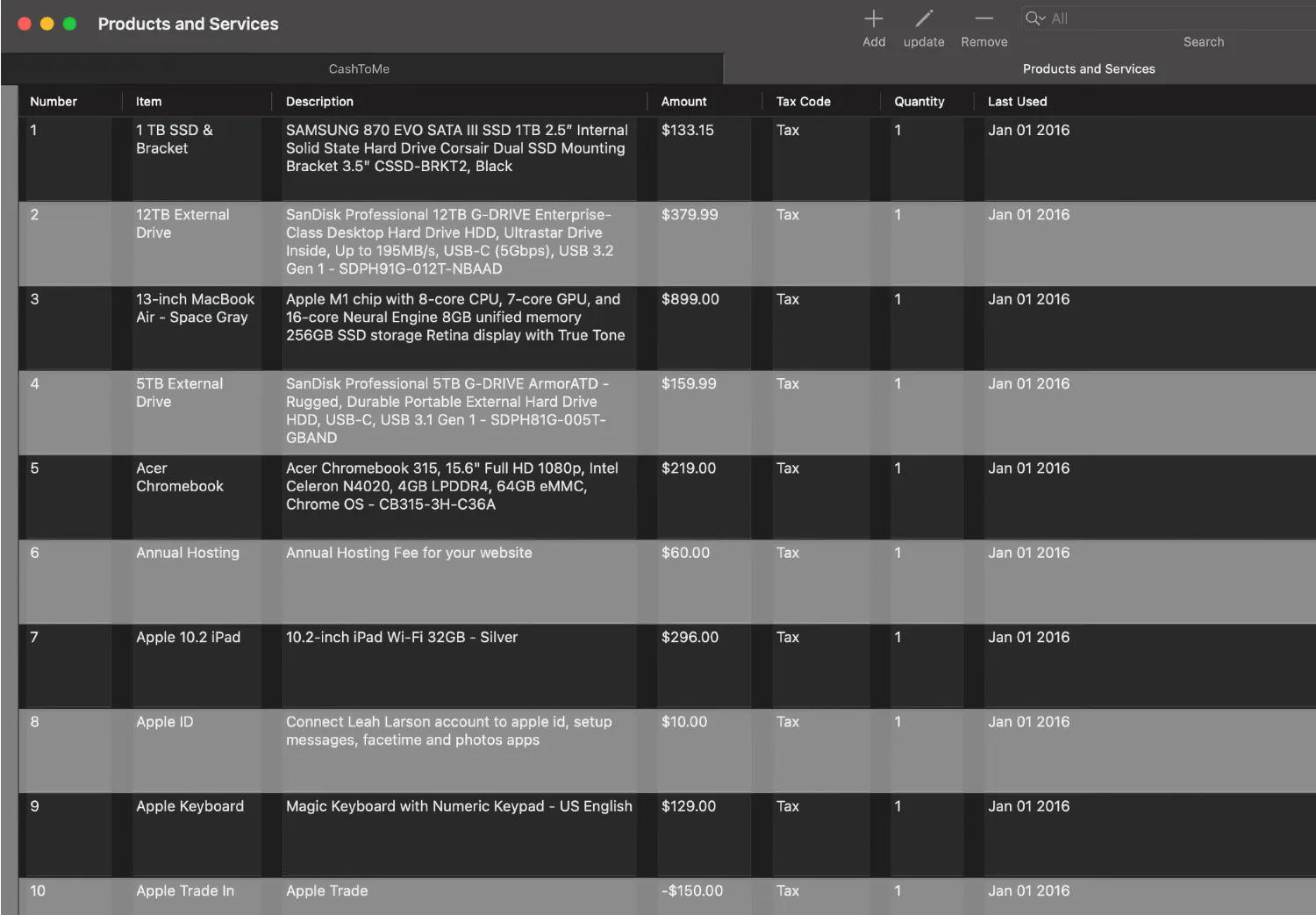Click the Add plus icon
The height and width of the screenshot is (915, 1316).
873,19
